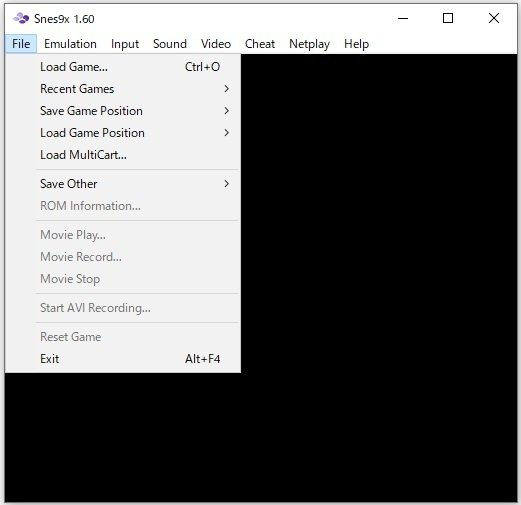Open the Emulation menu
The height and width of the screenshot is (505, 521).
tap(70, 44)
